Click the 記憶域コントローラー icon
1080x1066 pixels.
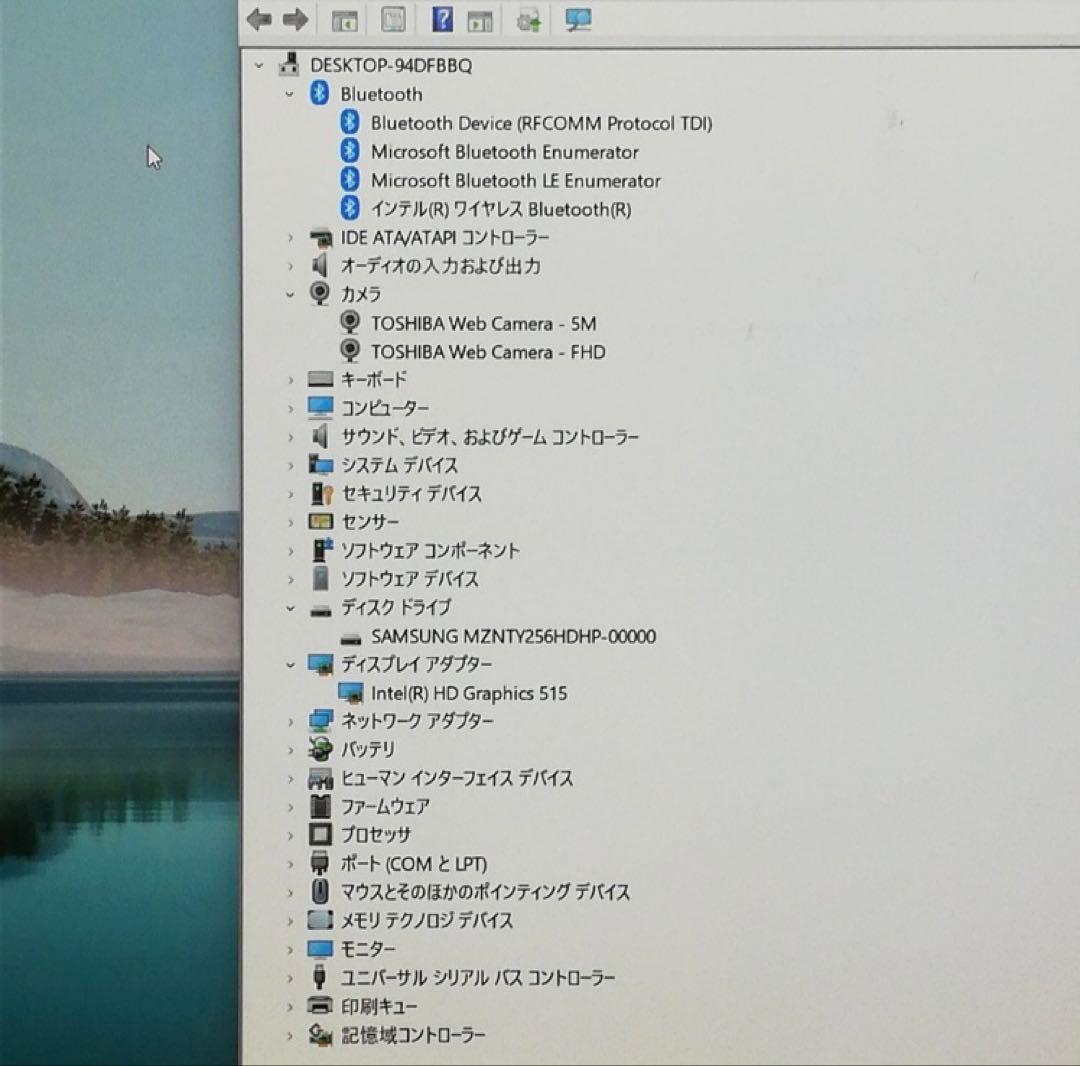tap(320, 1034)
